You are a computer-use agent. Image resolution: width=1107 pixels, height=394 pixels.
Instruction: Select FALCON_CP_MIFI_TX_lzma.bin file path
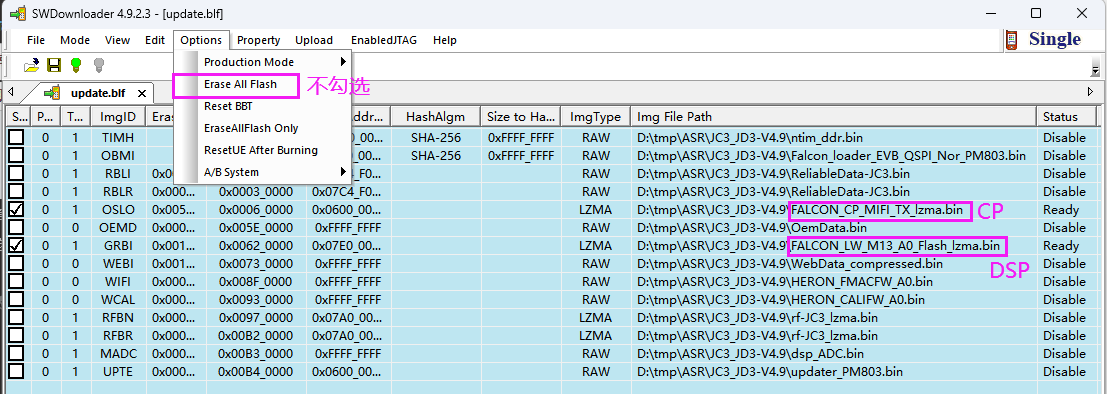pyautogui.click(x=877, y=210)
